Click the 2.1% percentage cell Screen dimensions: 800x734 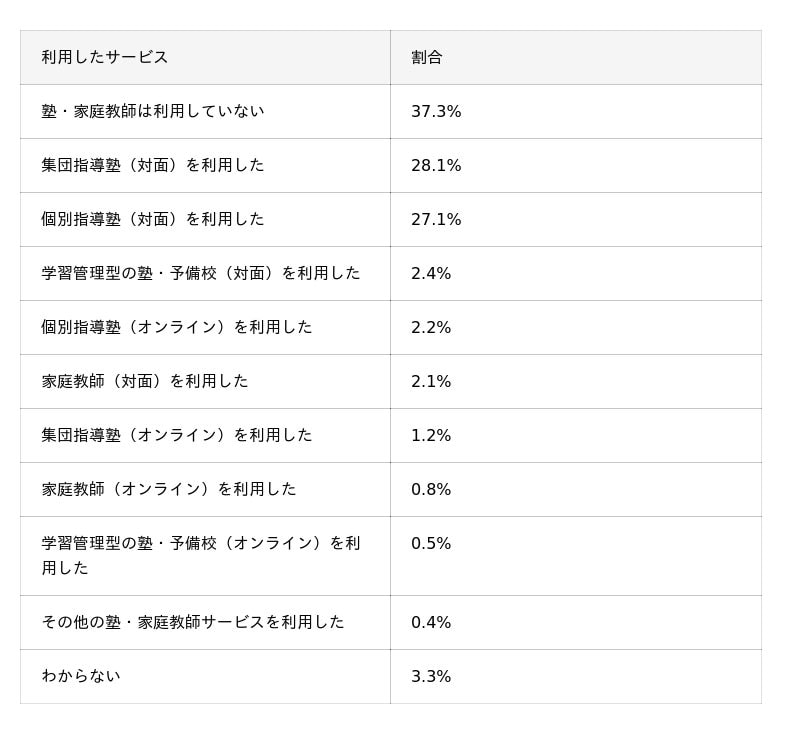(431, 381)
